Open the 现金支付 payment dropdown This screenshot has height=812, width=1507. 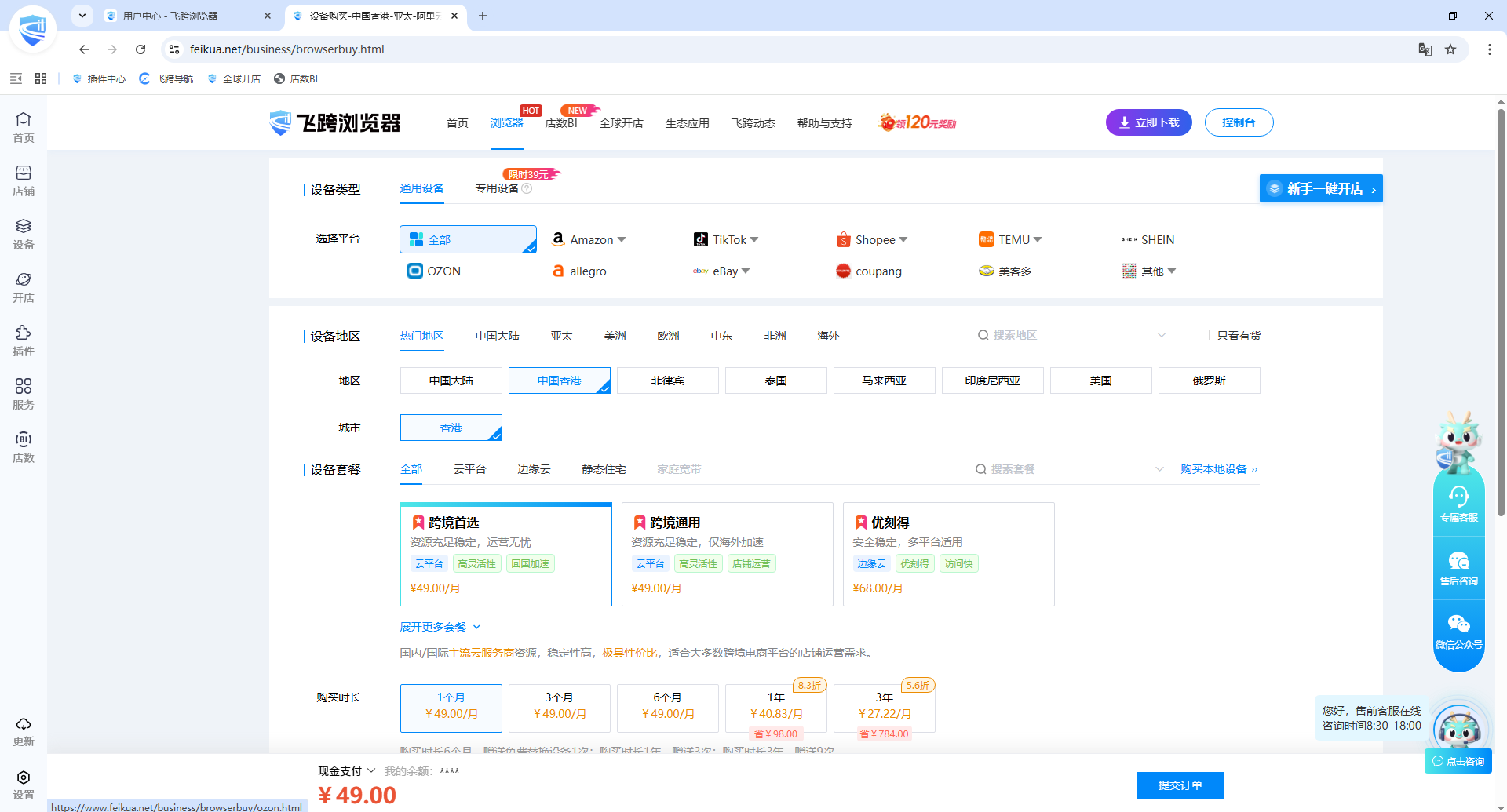(347, 770)
